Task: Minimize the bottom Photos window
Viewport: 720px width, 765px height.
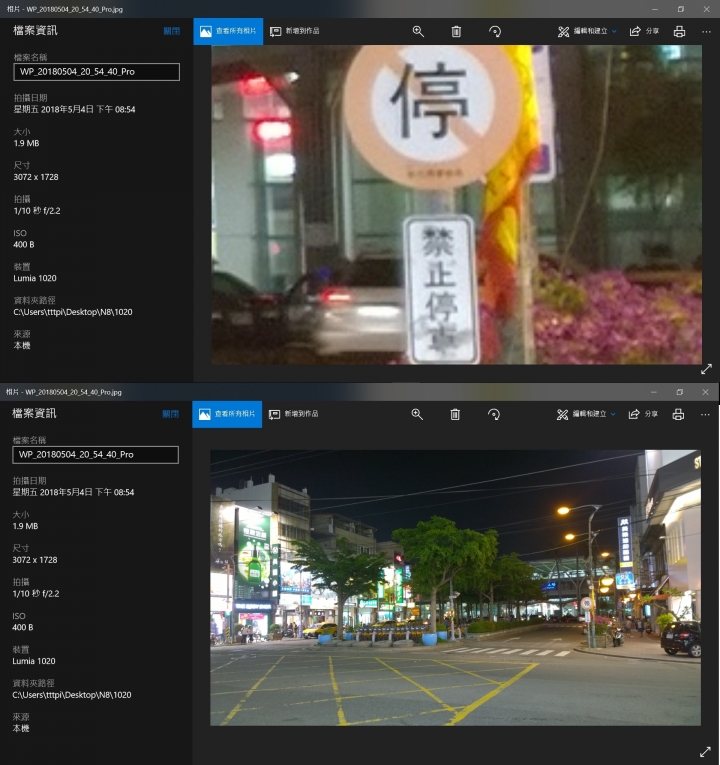Action: pyautogui.click(x=654, y=392)
